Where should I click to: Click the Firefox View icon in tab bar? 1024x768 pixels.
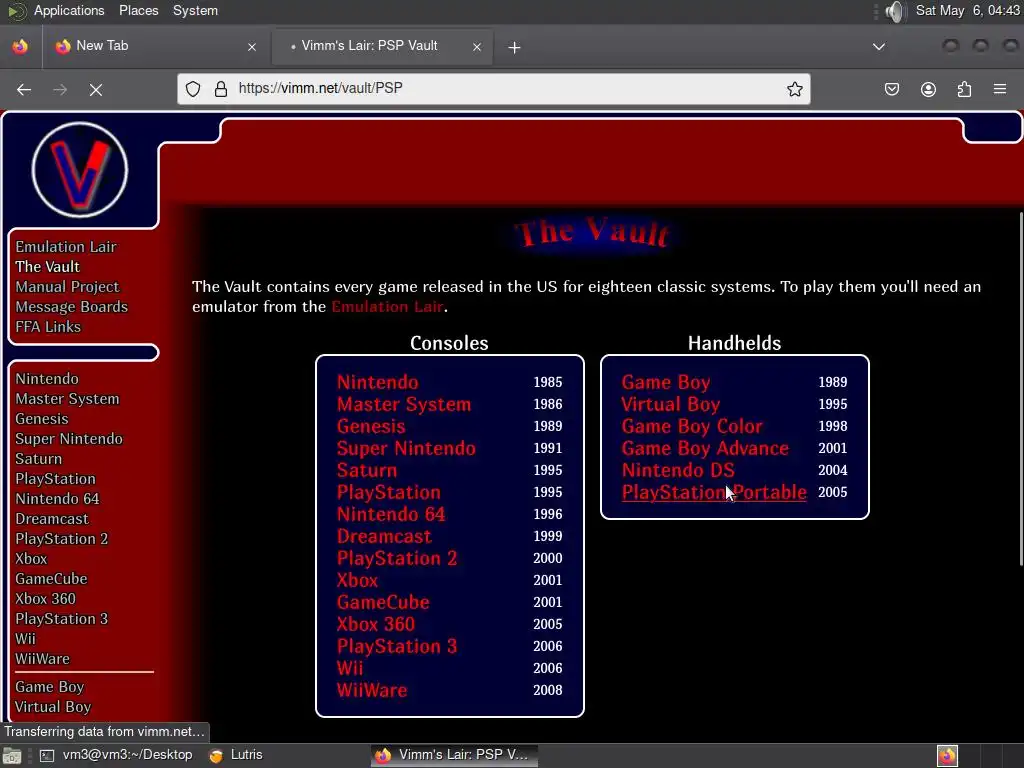pyautogui.click(x=20, y=46)
